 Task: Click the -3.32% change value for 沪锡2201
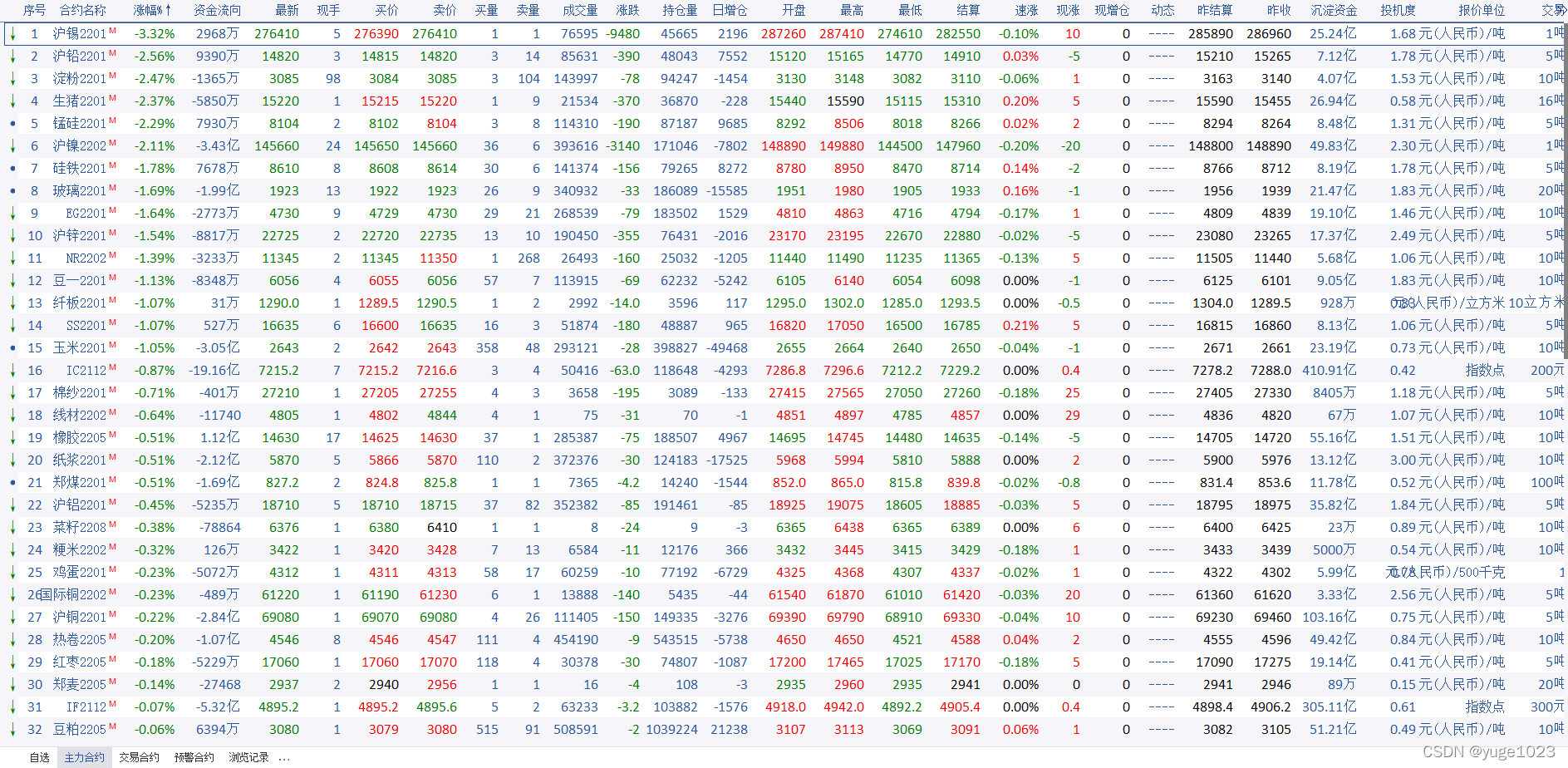[155, 34]
